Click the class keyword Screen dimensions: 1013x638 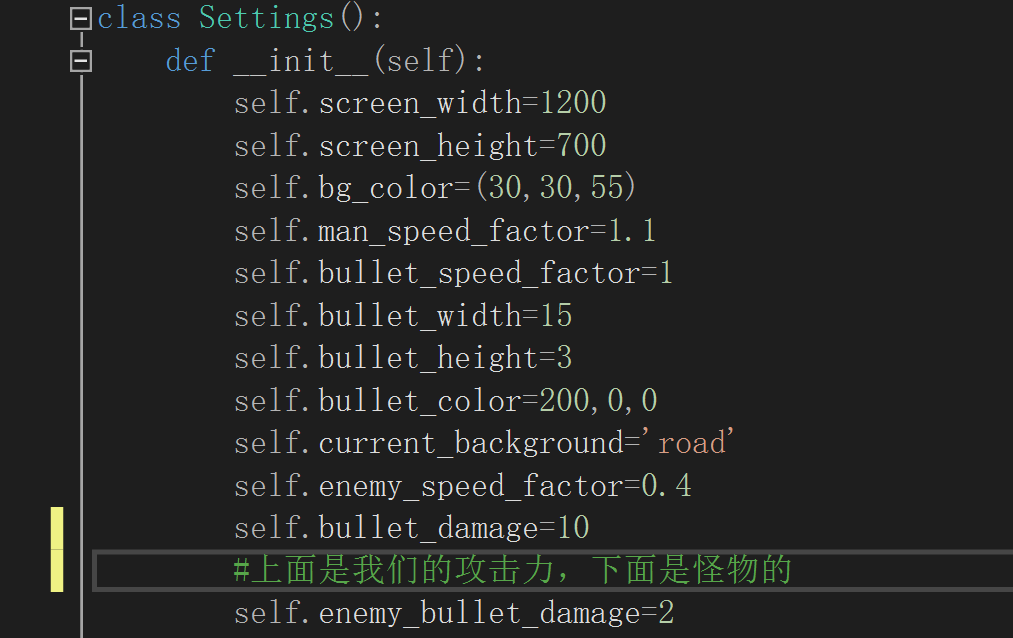tap(139, 18)
